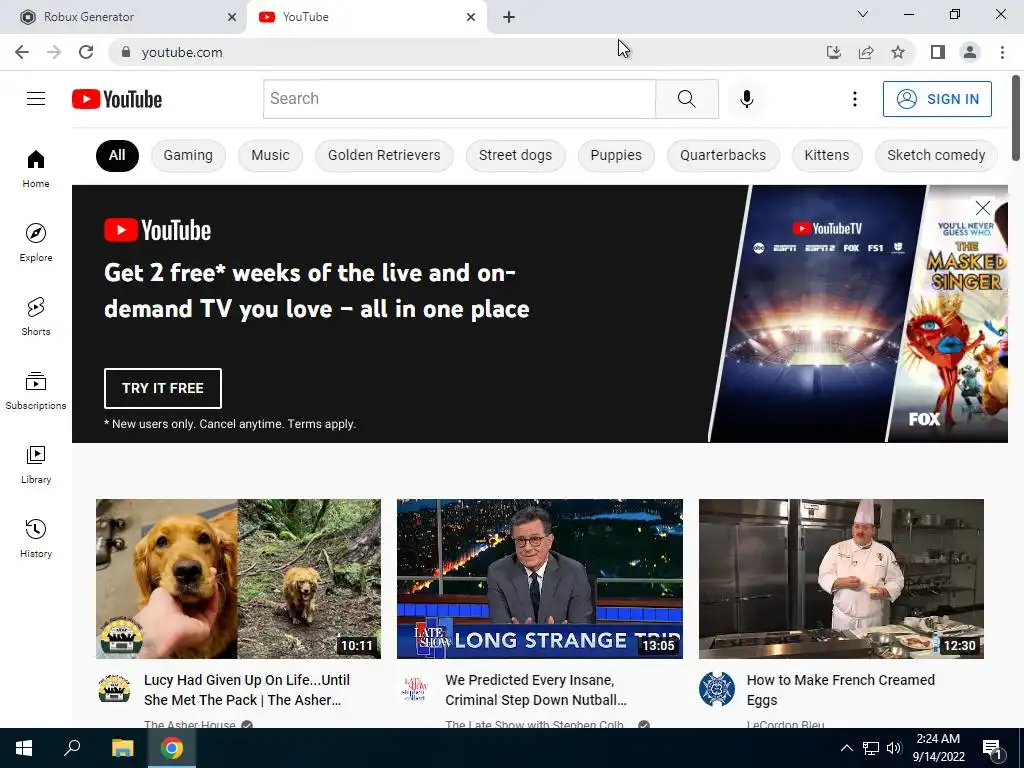Open the Lucy Had Given Up On Life title
This screenshot has height=768, width=1024.
247,690
